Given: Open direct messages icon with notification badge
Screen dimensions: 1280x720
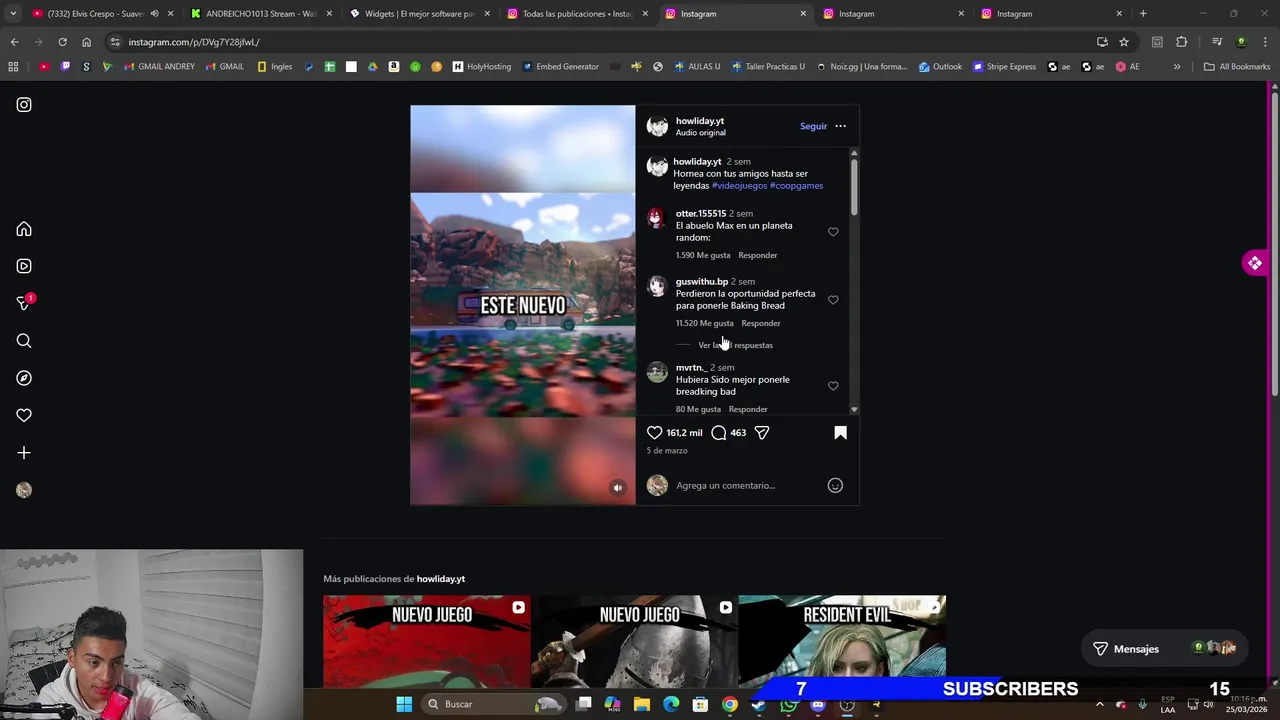Looking at the screenshot, I should click(25, 303).
